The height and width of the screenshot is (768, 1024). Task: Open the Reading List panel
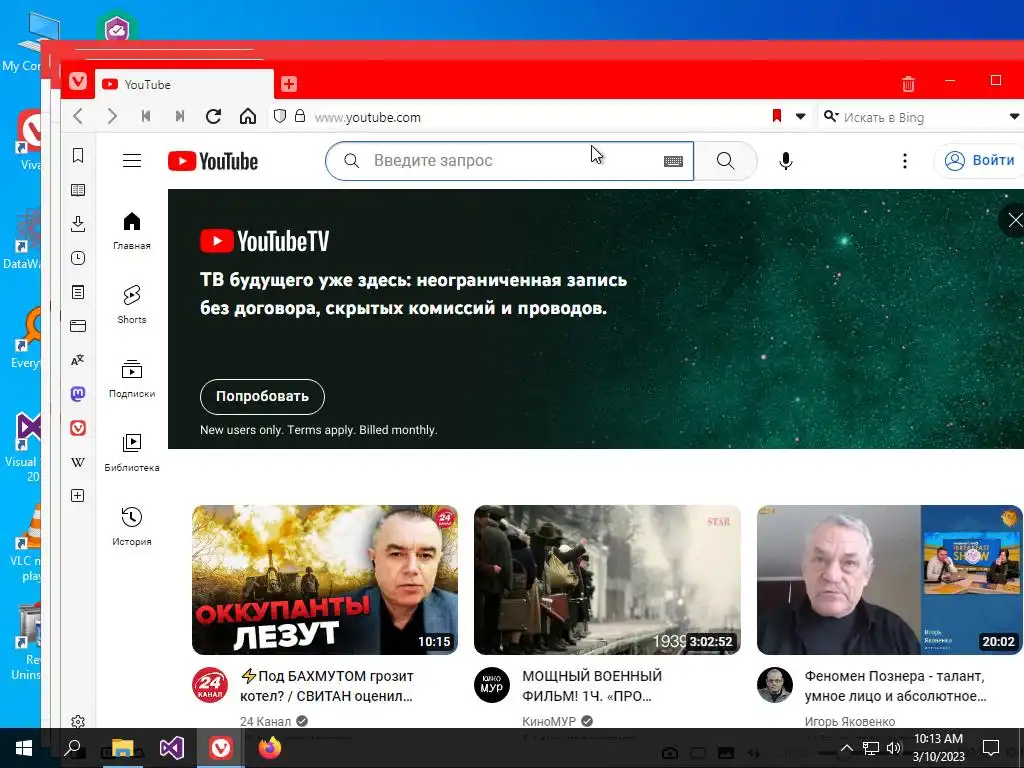pos(78,190)
